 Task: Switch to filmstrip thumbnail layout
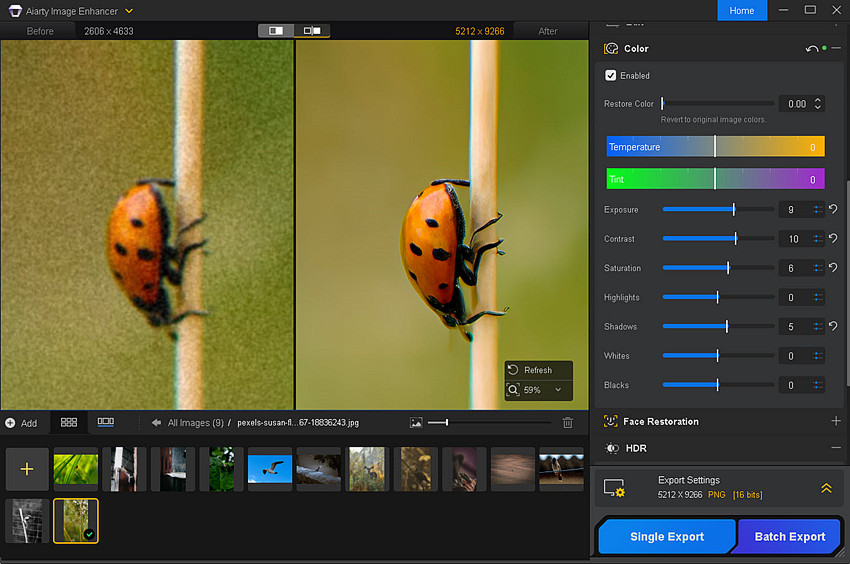106,422
